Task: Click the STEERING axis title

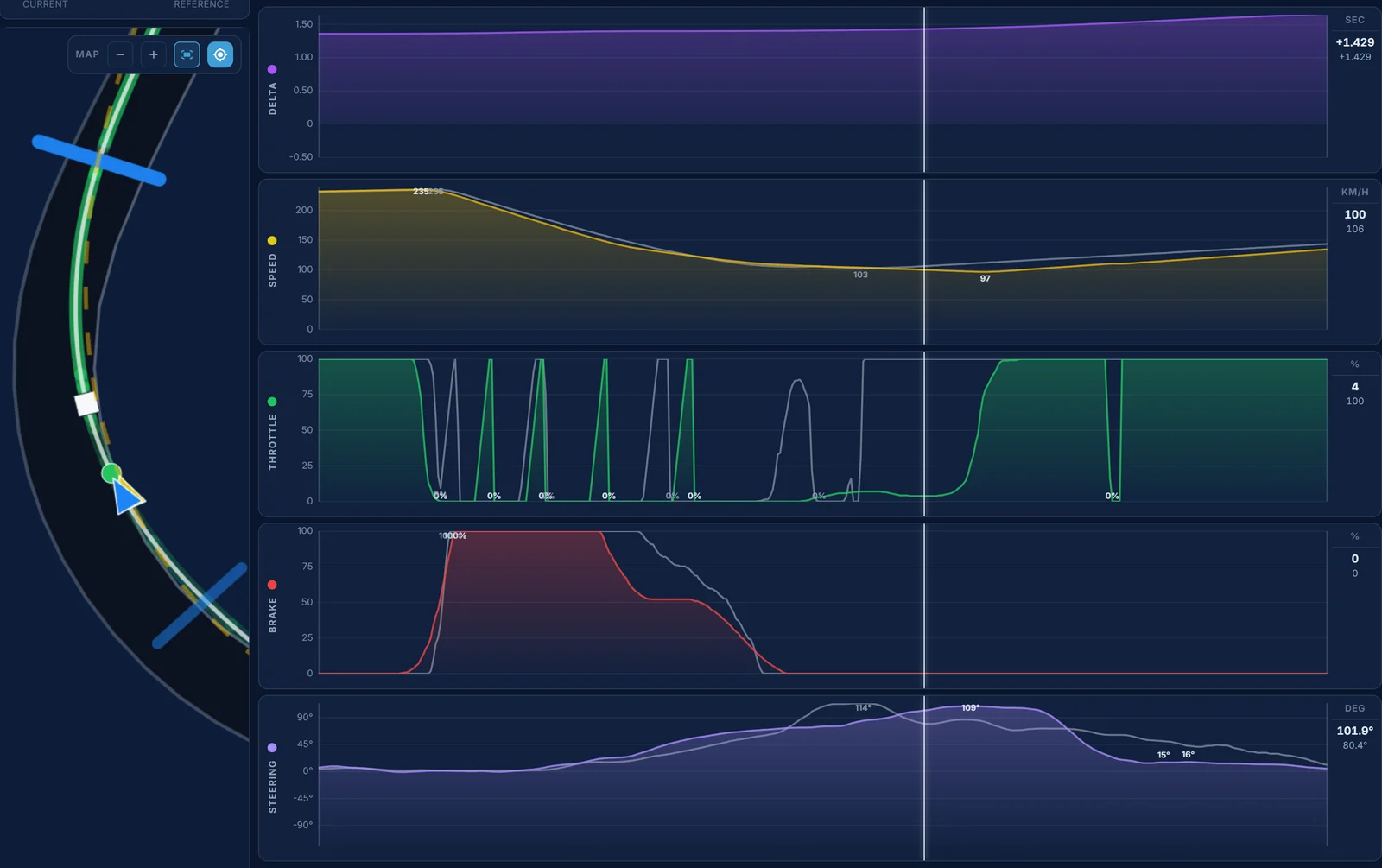Action: [272, 787]
